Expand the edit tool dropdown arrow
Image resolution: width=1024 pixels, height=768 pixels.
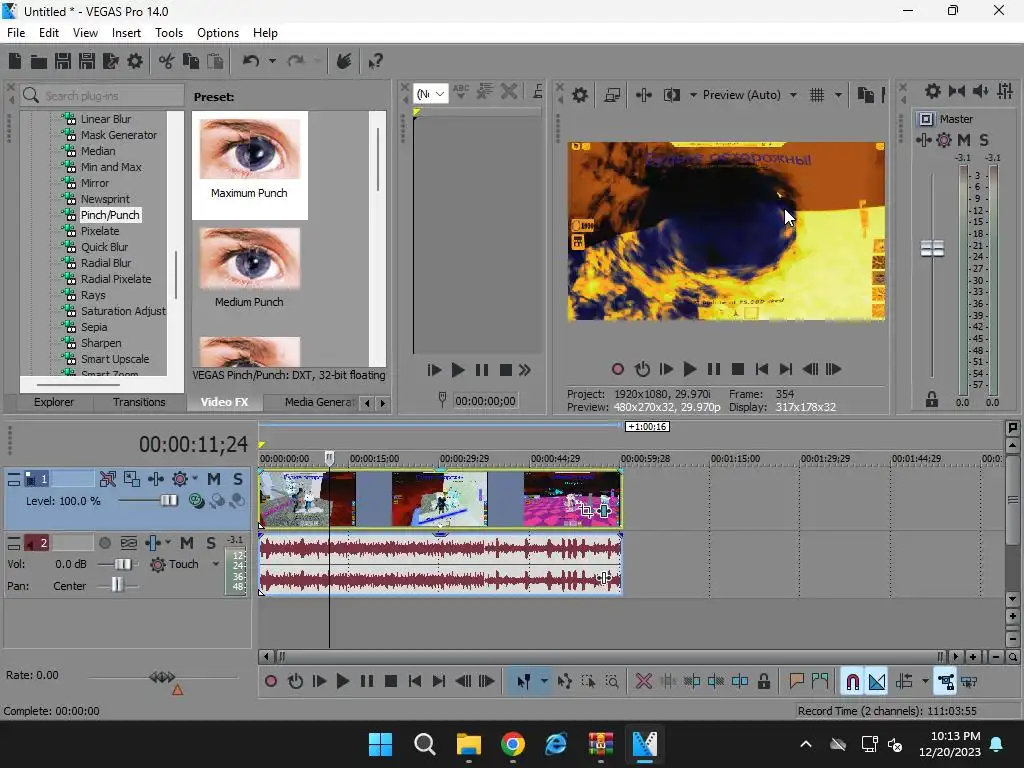544,682
